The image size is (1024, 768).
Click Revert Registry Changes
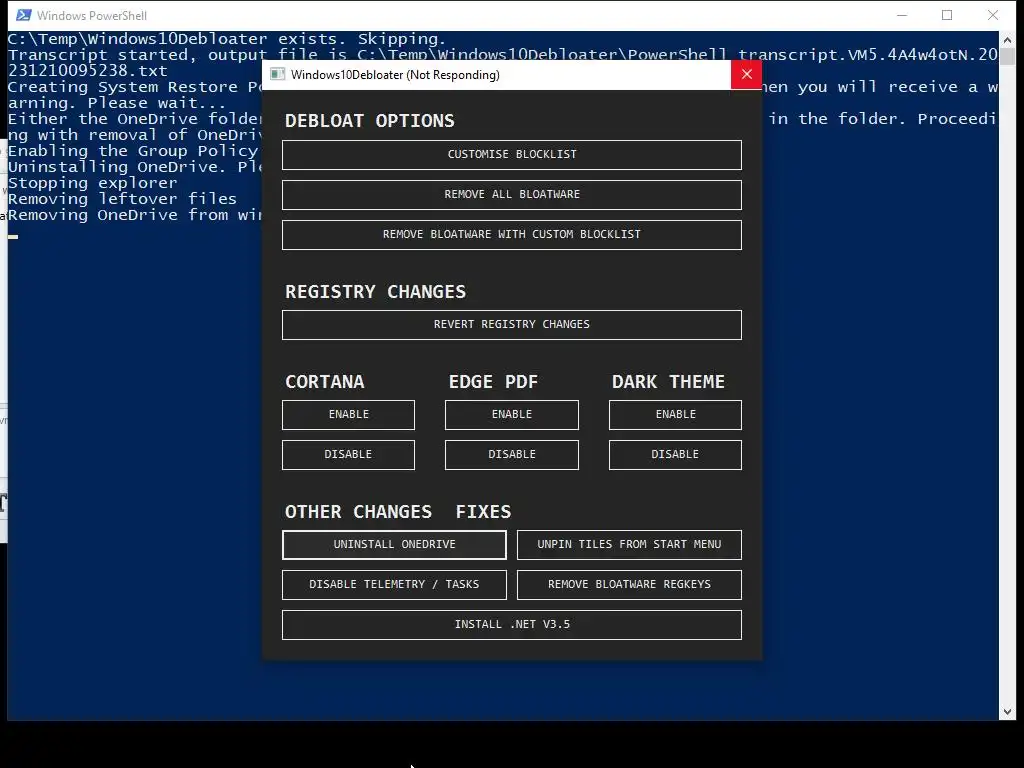tap(511, 325)
